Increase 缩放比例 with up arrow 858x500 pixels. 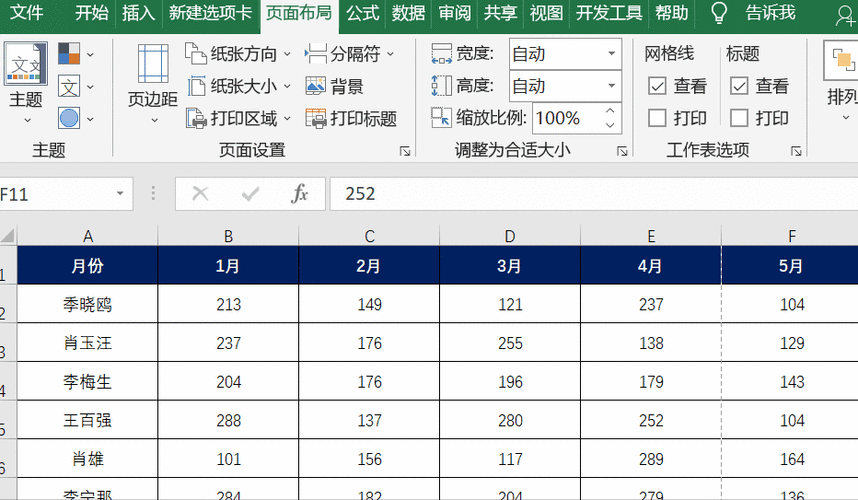(610, 111)
